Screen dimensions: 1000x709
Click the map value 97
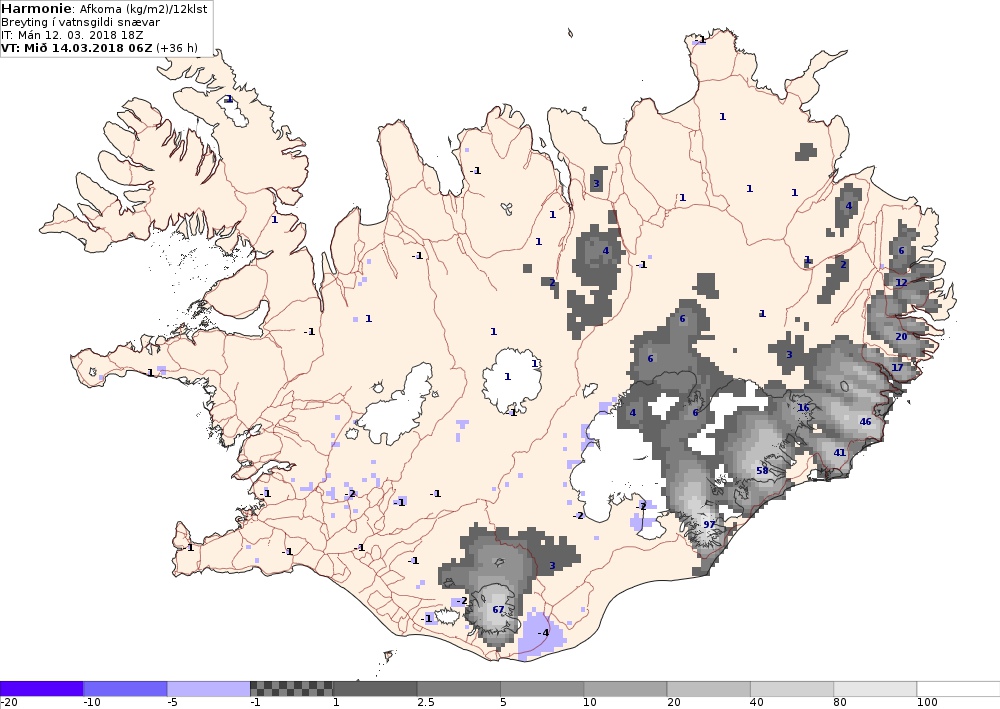(709, 525)
